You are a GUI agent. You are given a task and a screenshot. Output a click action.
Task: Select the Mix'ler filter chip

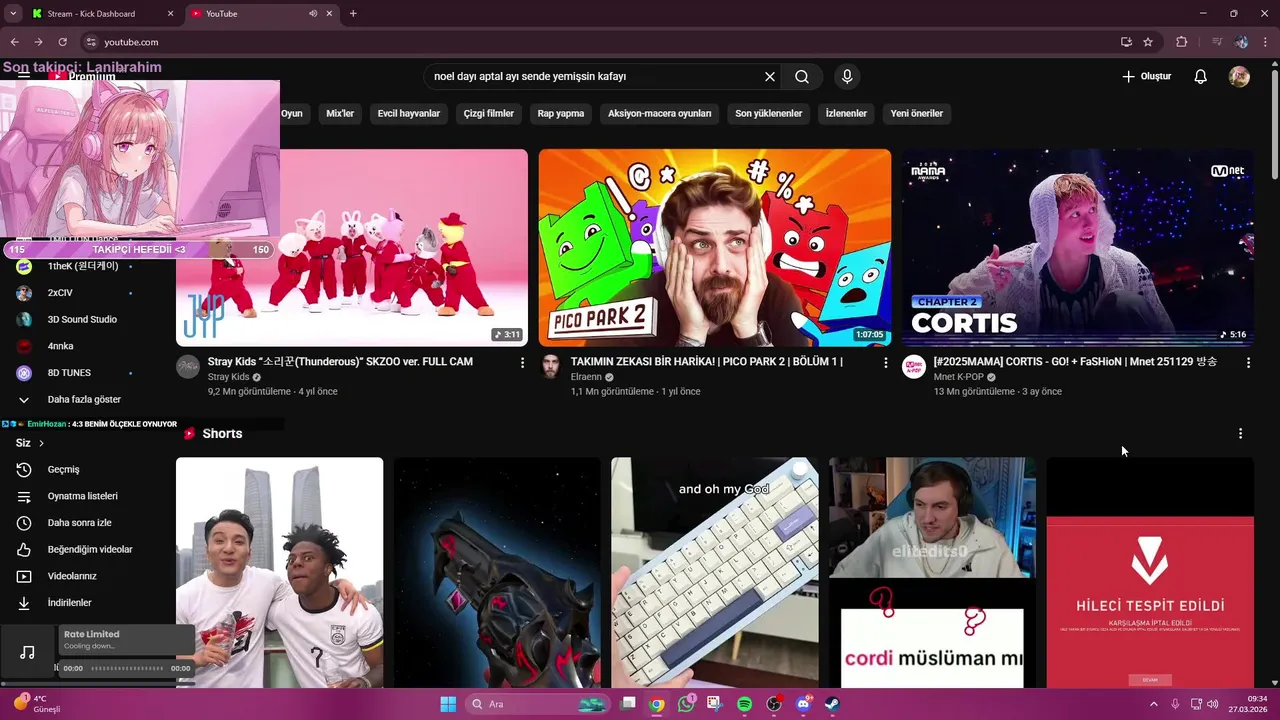tap(340, 113)
